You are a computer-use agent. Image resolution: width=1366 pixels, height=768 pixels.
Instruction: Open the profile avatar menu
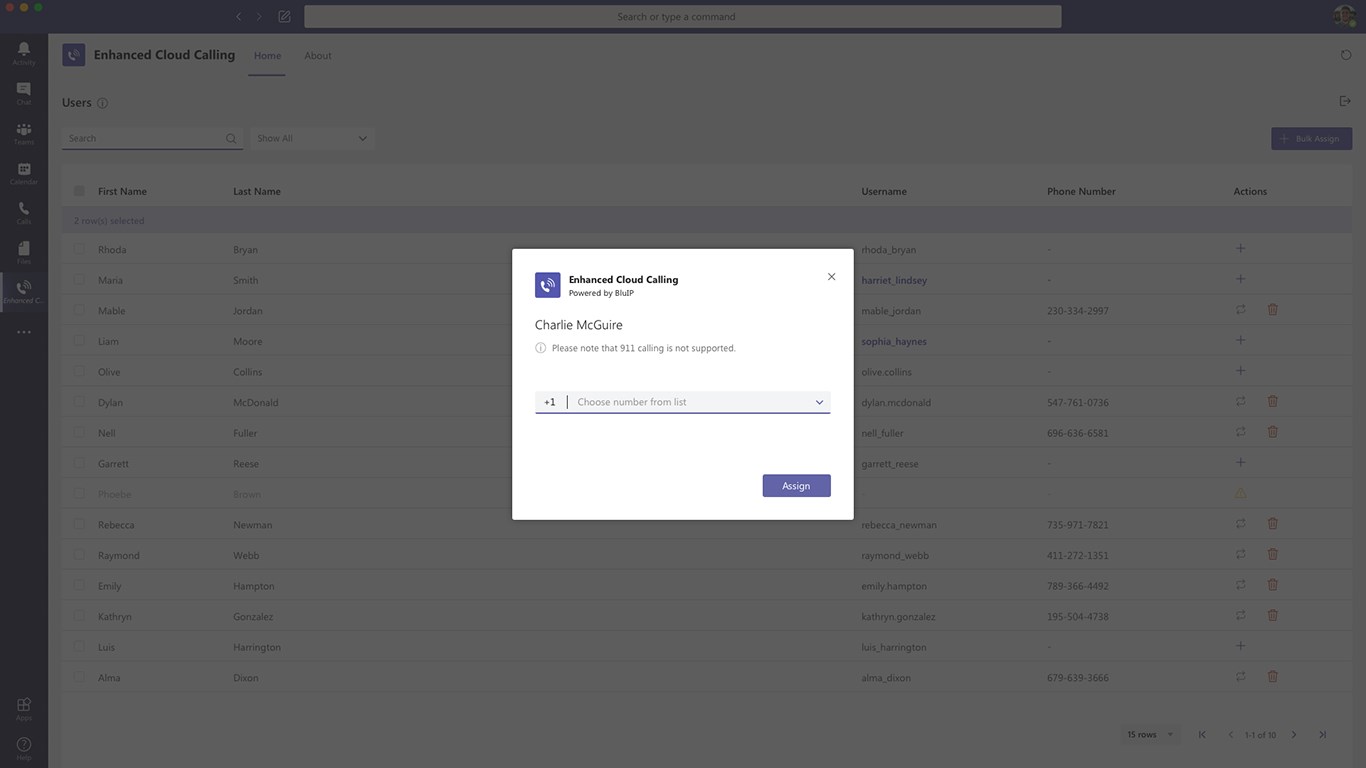[1344, 16]
